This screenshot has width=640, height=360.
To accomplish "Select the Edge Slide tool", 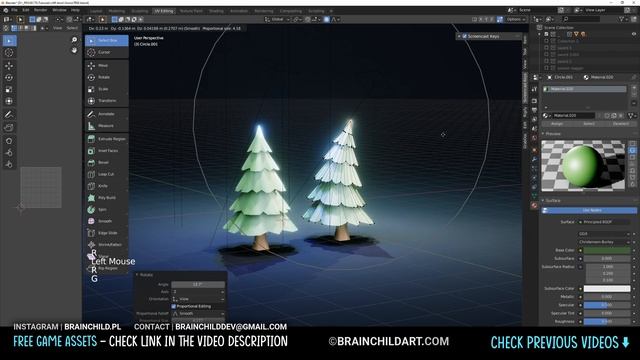I will click(x=107, y=233).
